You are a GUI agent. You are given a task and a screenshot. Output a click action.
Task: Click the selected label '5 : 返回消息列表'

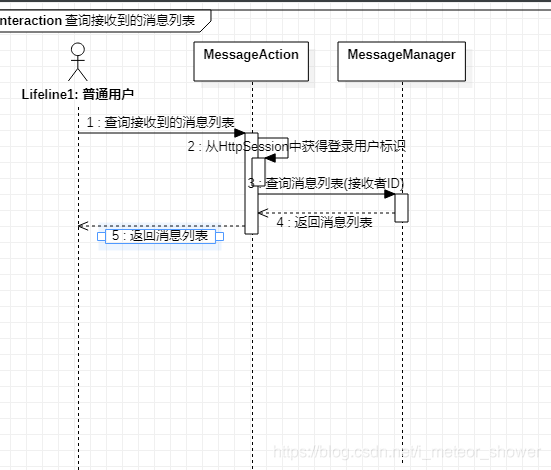(x=160, y=236)
